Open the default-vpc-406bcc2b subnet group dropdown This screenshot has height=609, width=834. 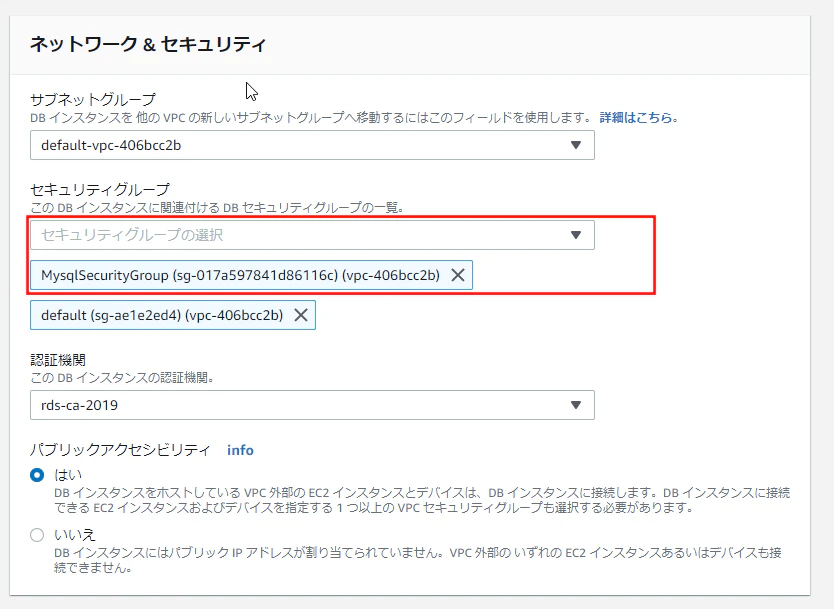coord(312,145)
